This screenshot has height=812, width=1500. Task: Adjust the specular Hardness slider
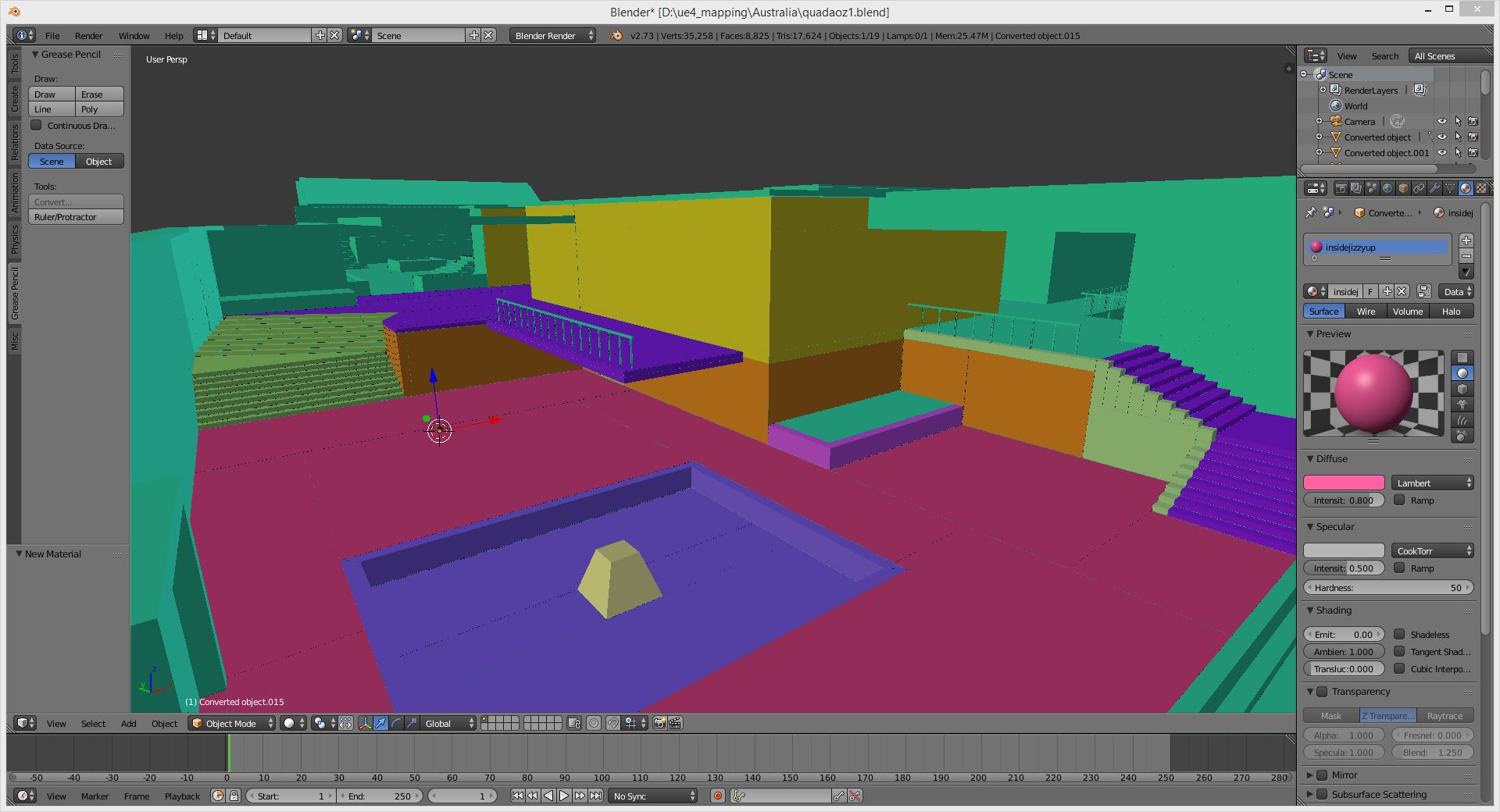1388,587
